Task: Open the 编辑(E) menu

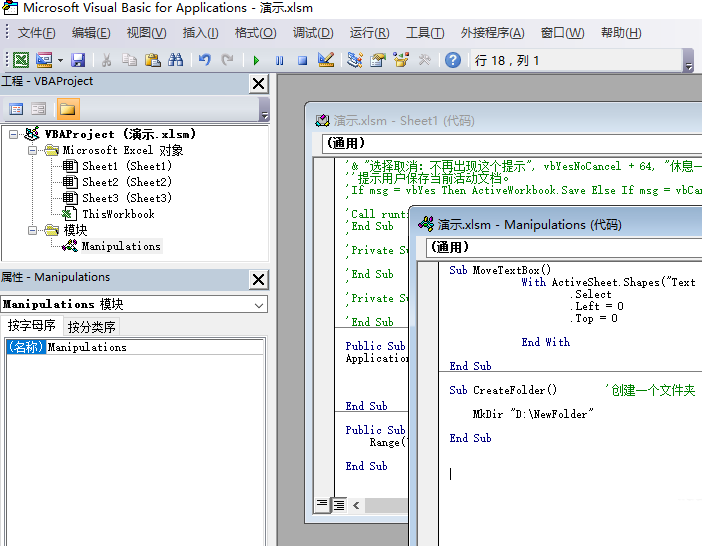Action: point(91,33)
